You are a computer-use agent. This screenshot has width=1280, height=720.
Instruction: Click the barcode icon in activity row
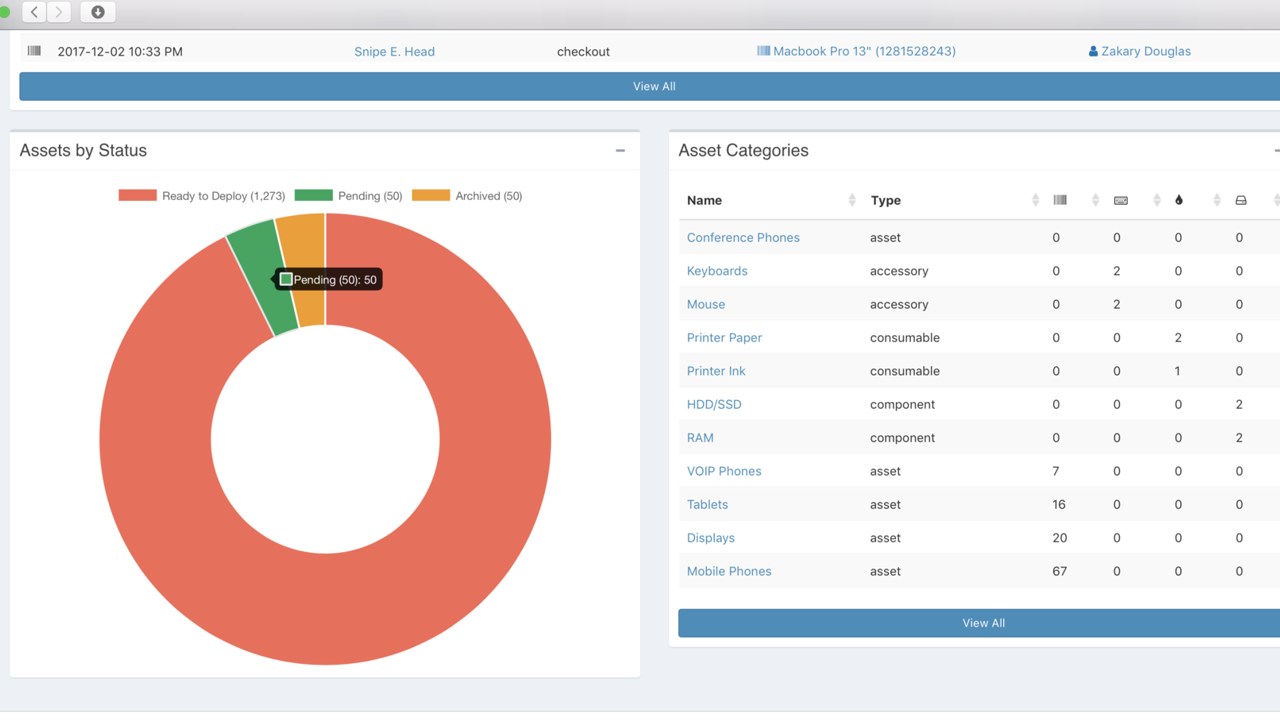tap(34, 51)
